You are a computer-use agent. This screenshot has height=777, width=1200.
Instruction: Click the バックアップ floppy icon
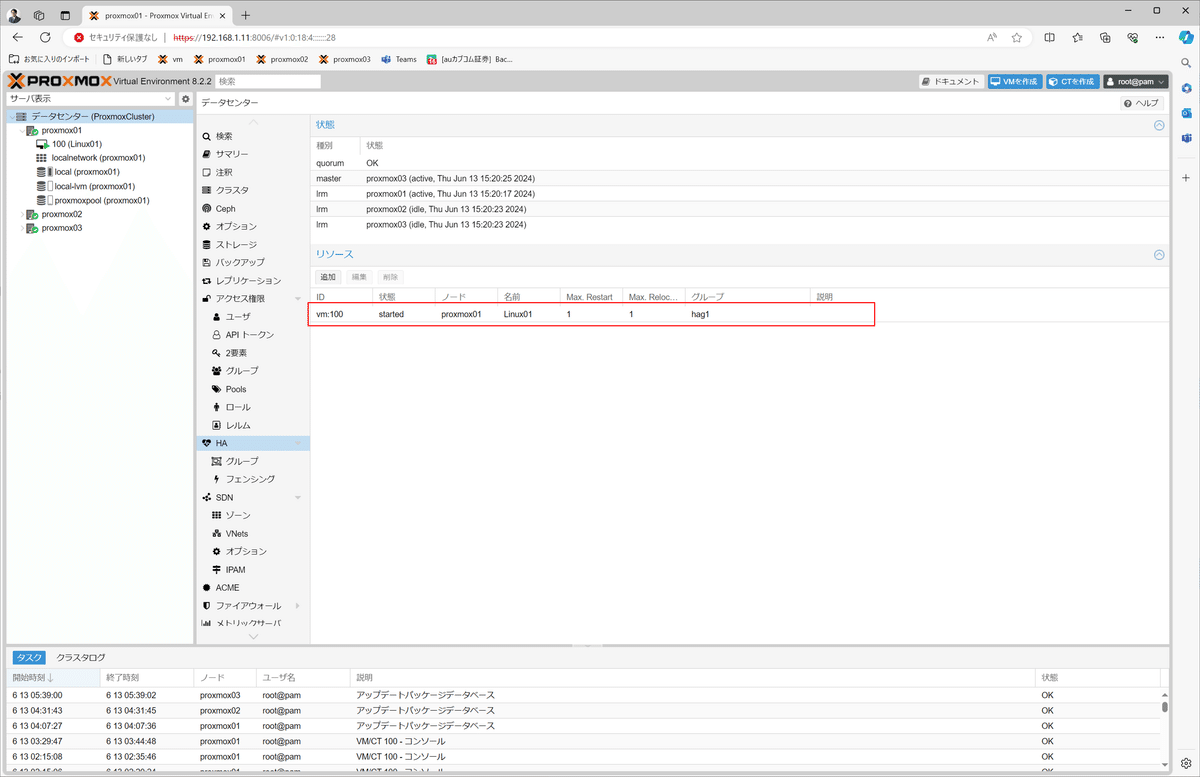pos(207,262)
